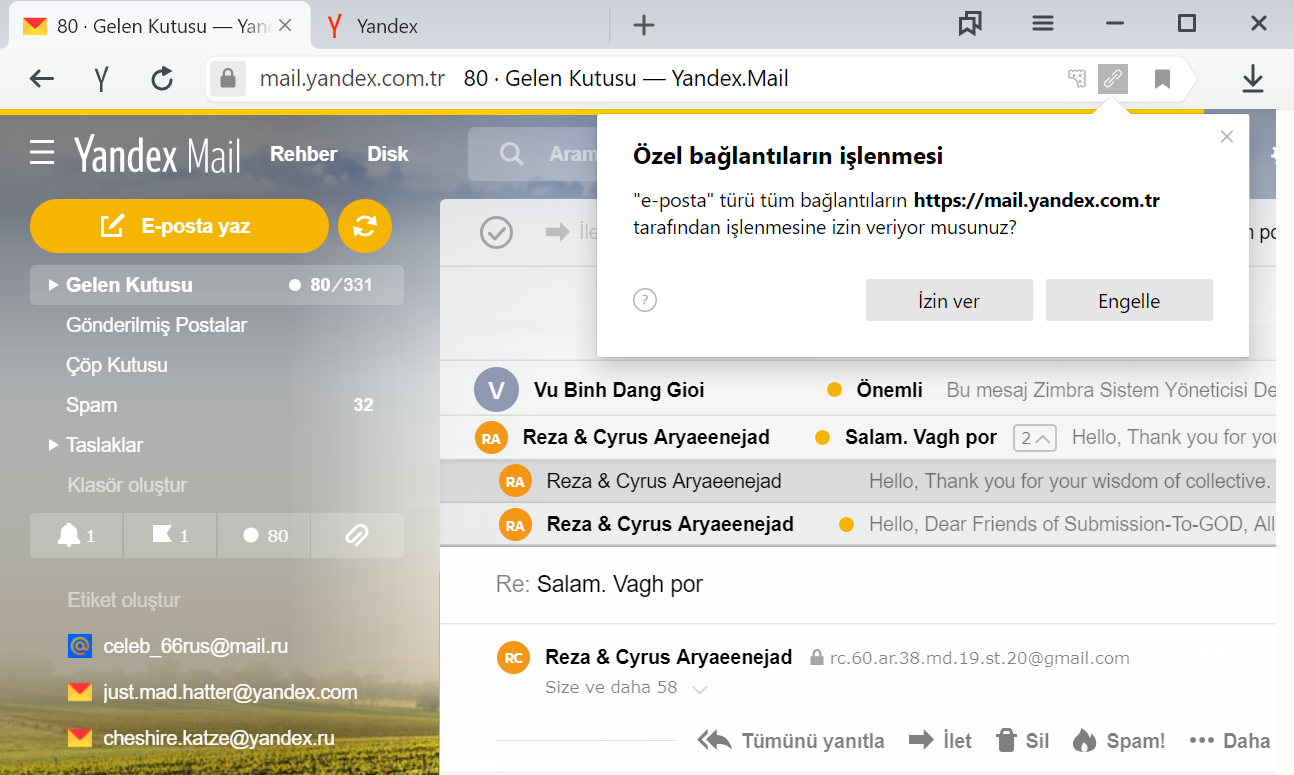
Task: Click the RC avatar in the open message
Action: [x=513, y=658]
